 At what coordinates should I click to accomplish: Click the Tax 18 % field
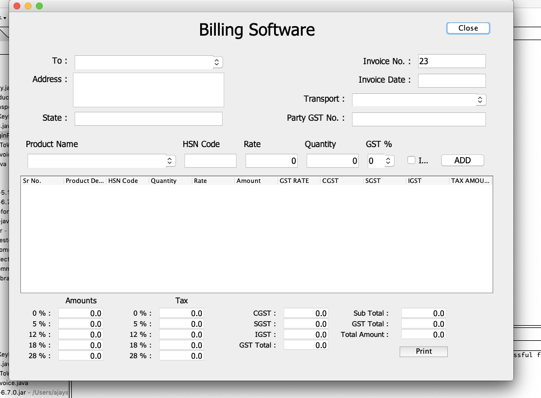click(x=181, y=345)
